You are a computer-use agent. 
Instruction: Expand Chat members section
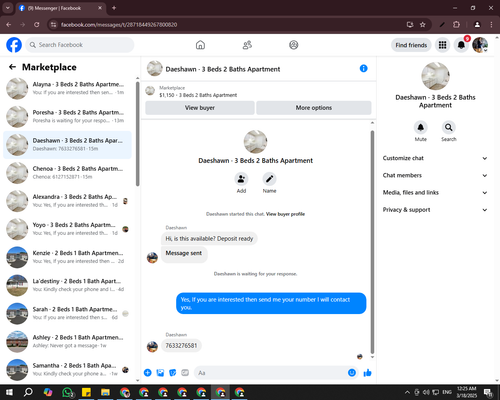tap(435, 175)
